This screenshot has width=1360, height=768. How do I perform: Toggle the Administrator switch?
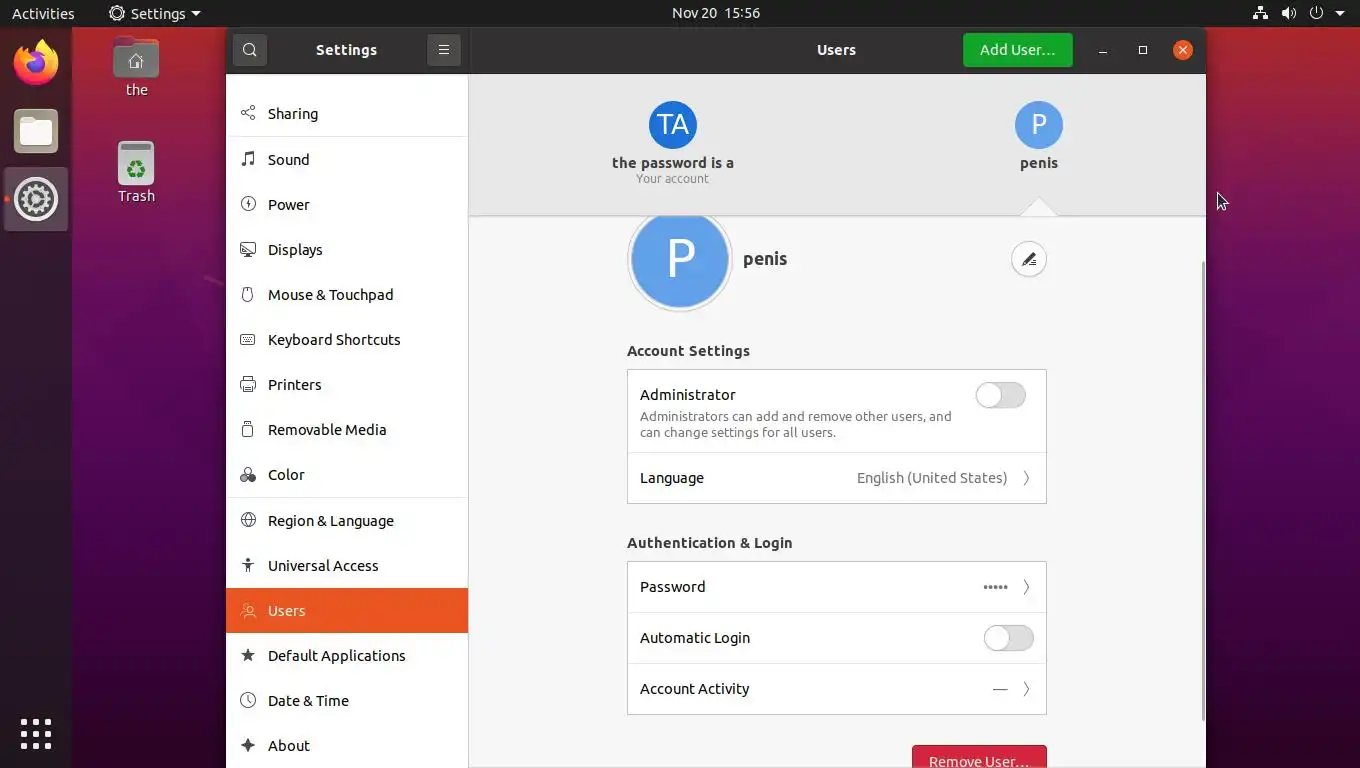coord(1001,395)
